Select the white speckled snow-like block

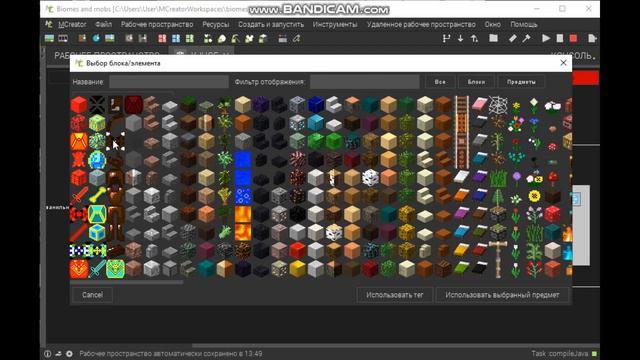tap(370, 177)
